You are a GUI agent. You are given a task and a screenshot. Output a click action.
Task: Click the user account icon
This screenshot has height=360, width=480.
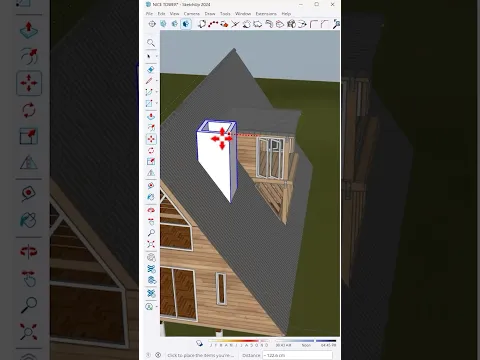click(149, 306)
